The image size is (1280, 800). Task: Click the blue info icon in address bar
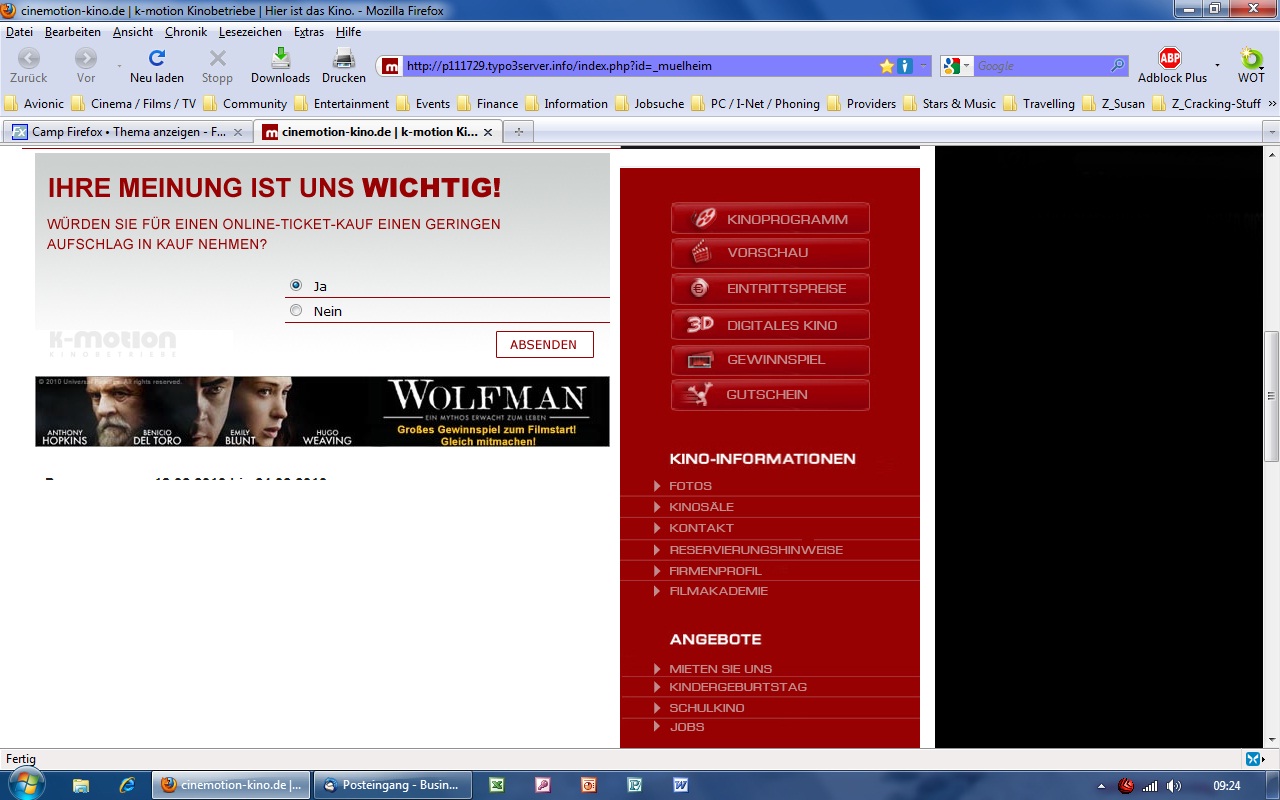click(x=905, y=66)
